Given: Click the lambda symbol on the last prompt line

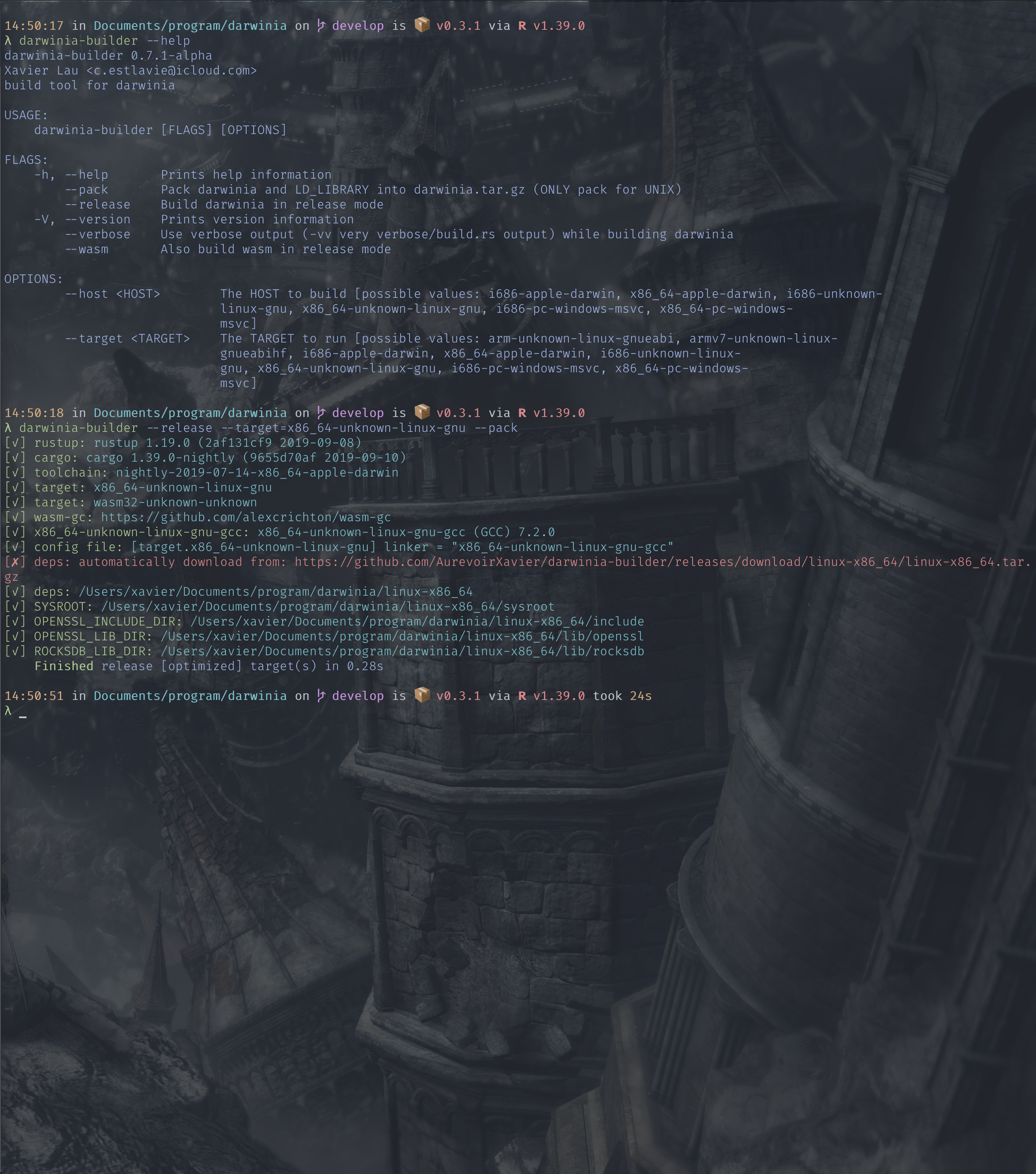Looking at the screenshot, I should pos(8,711).
